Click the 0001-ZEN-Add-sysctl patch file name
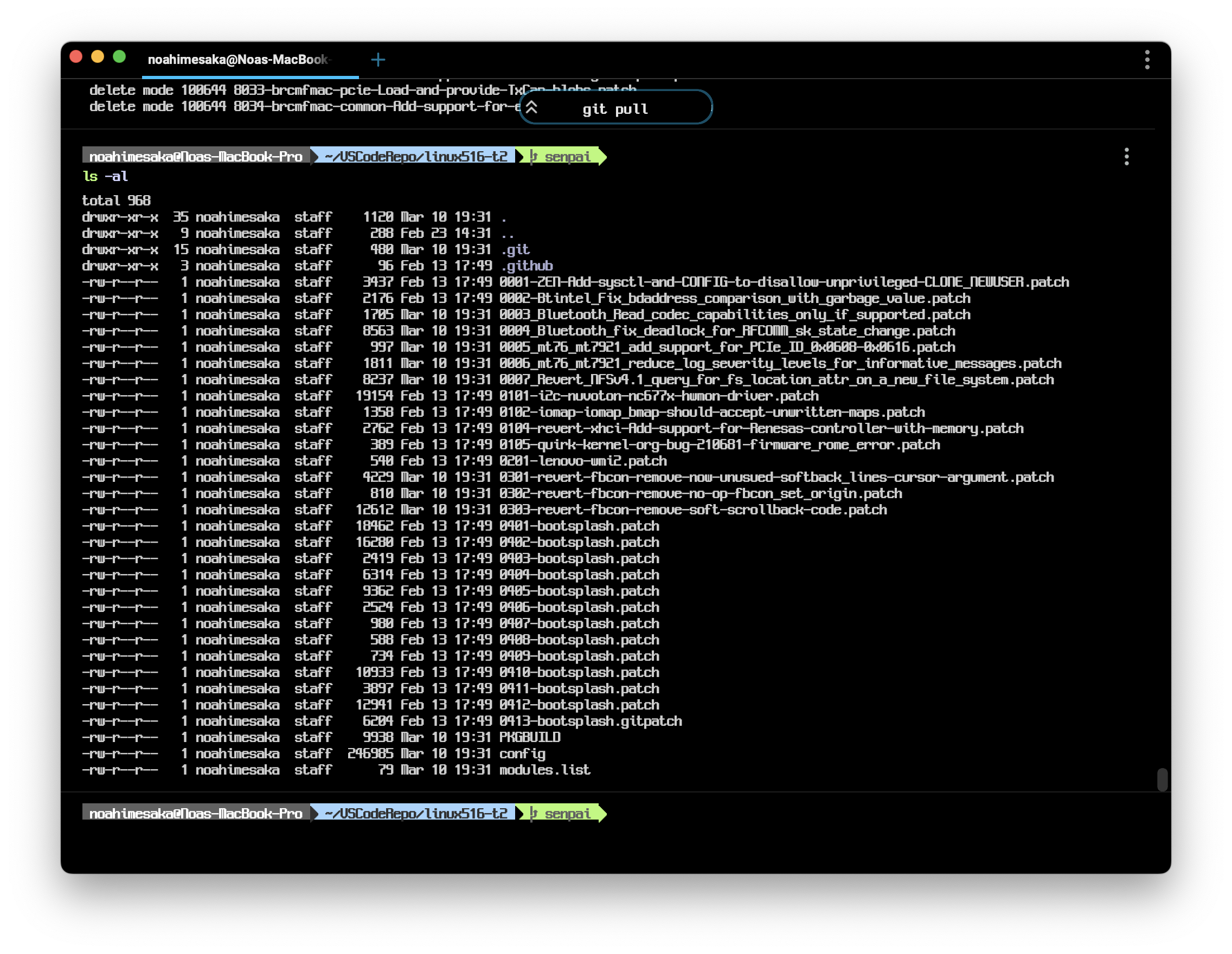1232x954 pixels. [784, 282]
